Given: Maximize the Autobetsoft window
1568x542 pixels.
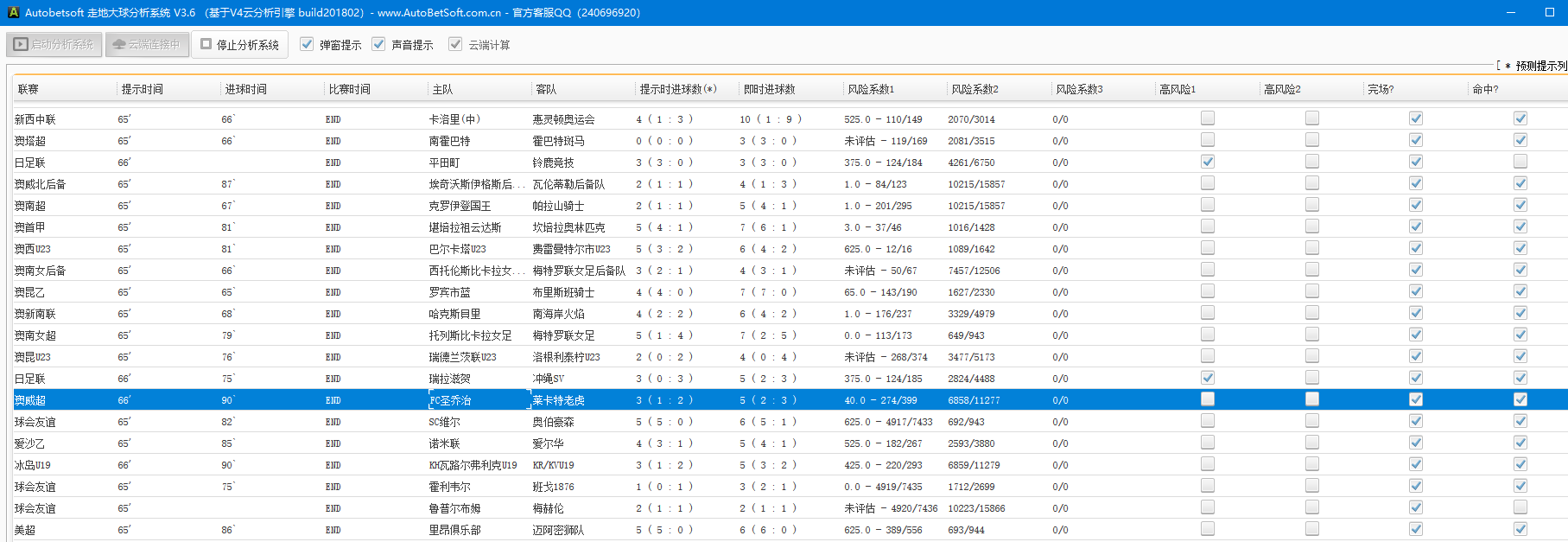Looking at the screenshot, I should 1549,12.
